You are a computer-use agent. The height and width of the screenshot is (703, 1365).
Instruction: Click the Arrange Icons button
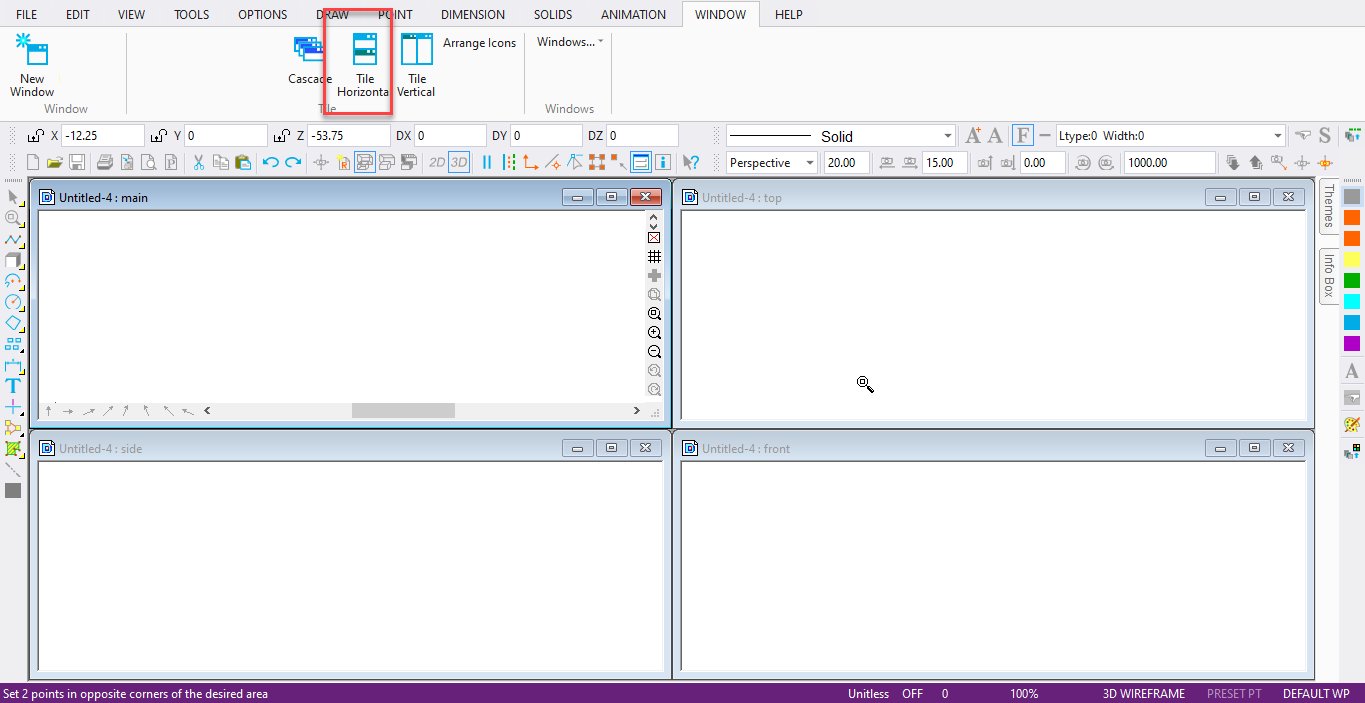(x=480, y=43)
